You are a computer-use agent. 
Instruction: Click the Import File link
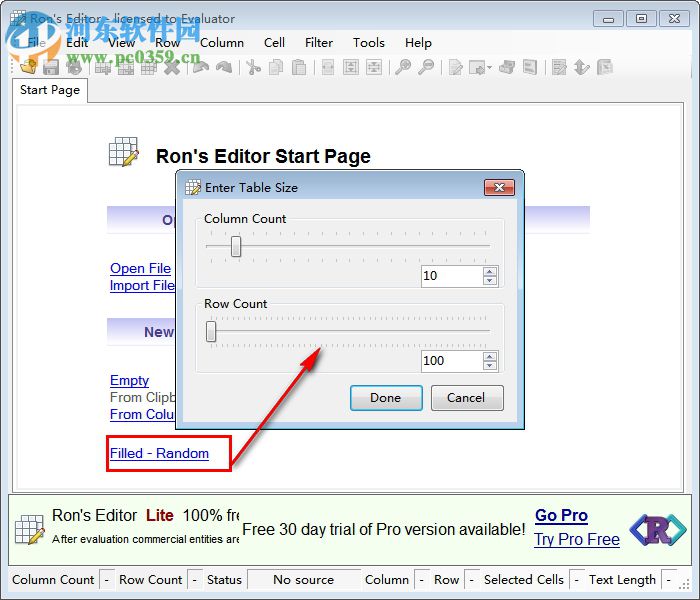point(142,286)
